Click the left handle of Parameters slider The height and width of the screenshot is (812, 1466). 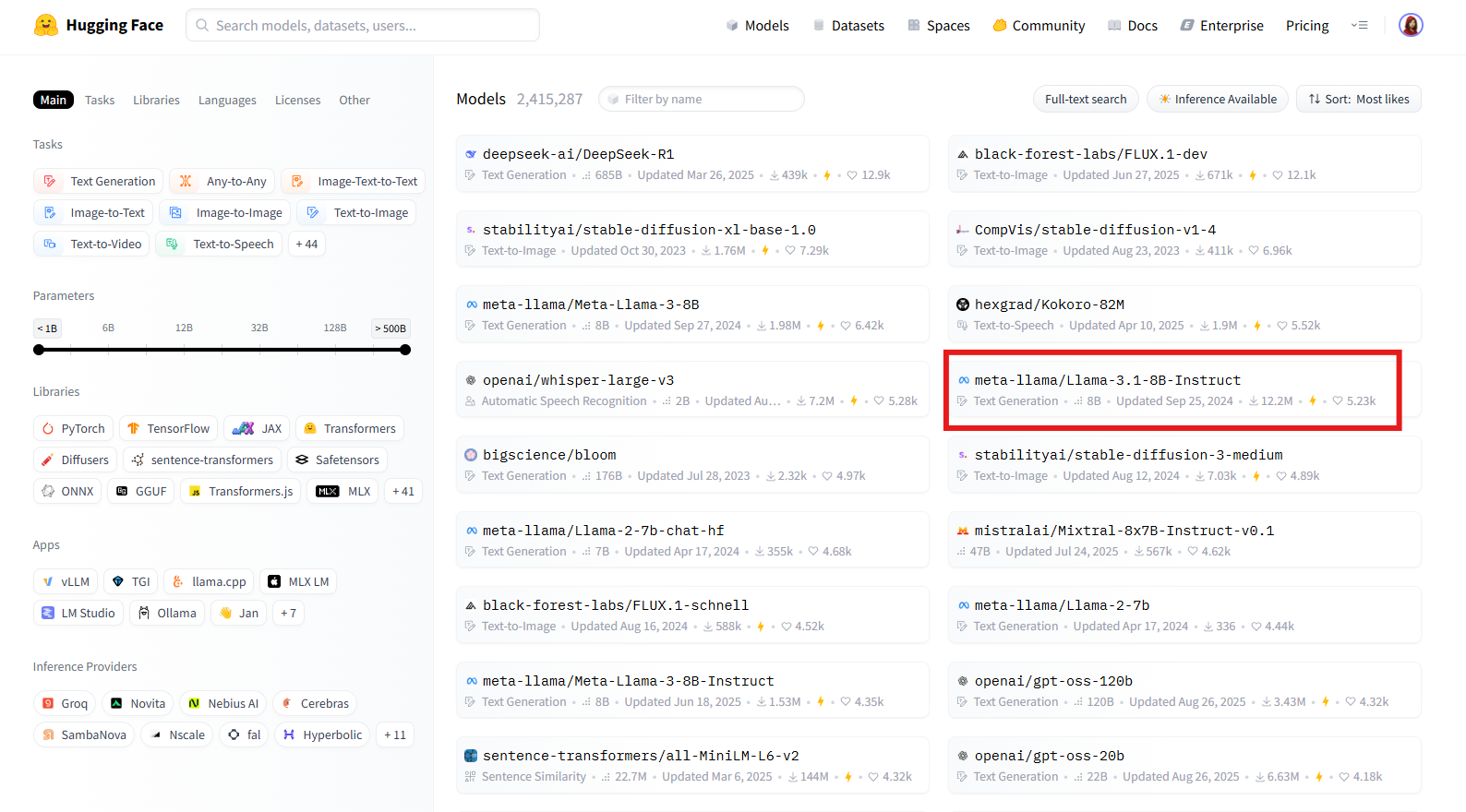39,350
